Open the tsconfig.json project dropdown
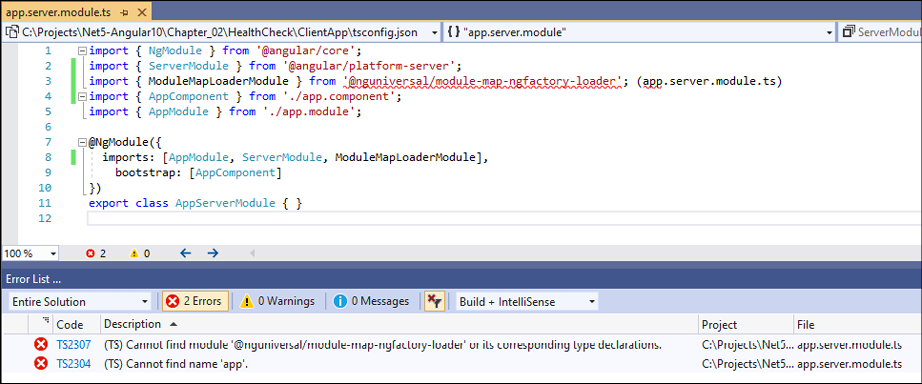 click(x=434, y=32)
